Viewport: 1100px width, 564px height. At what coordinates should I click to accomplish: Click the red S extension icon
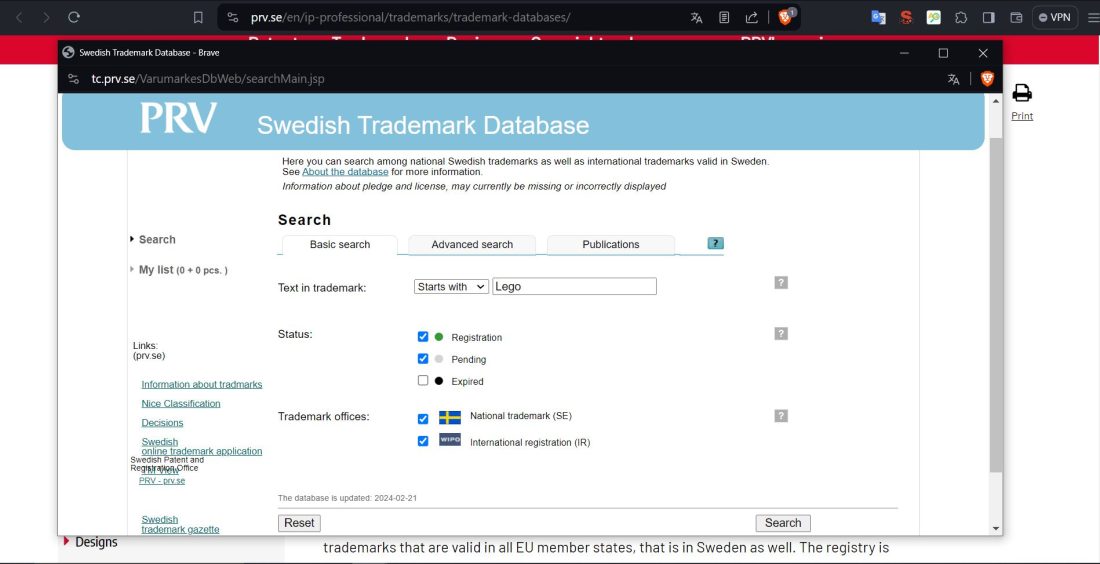pyautogui.click(x=906, y=18)
